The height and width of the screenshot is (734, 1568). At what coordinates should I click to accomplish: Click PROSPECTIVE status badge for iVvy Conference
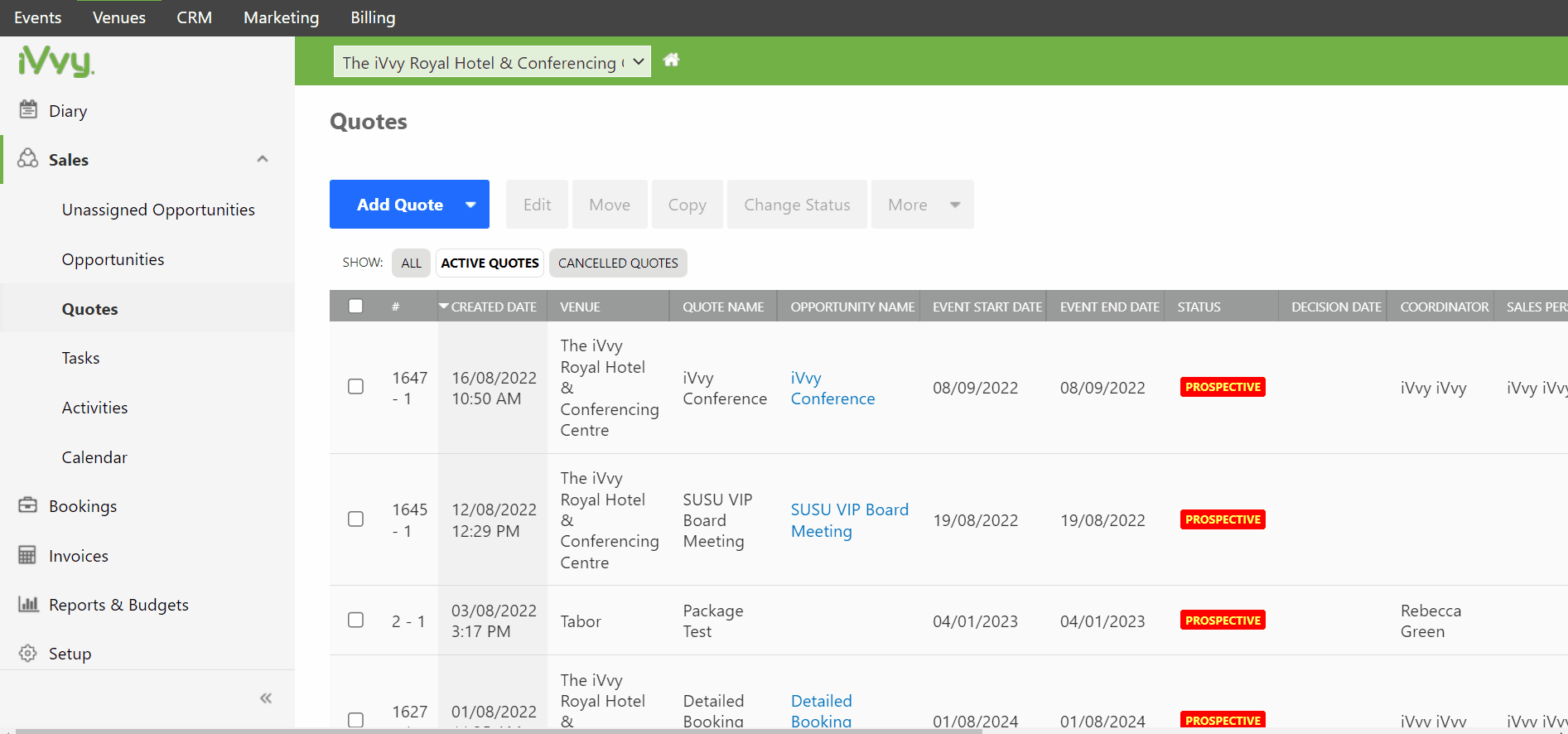pyautogui.click(x=1223, y=387)
